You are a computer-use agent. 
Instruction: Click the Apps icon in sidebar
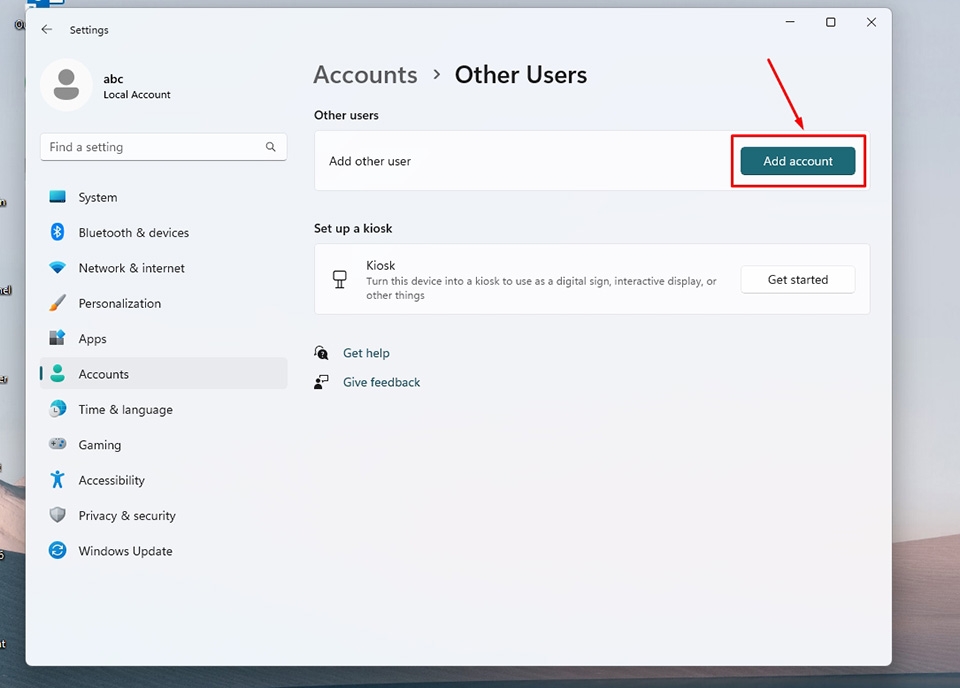58,338
